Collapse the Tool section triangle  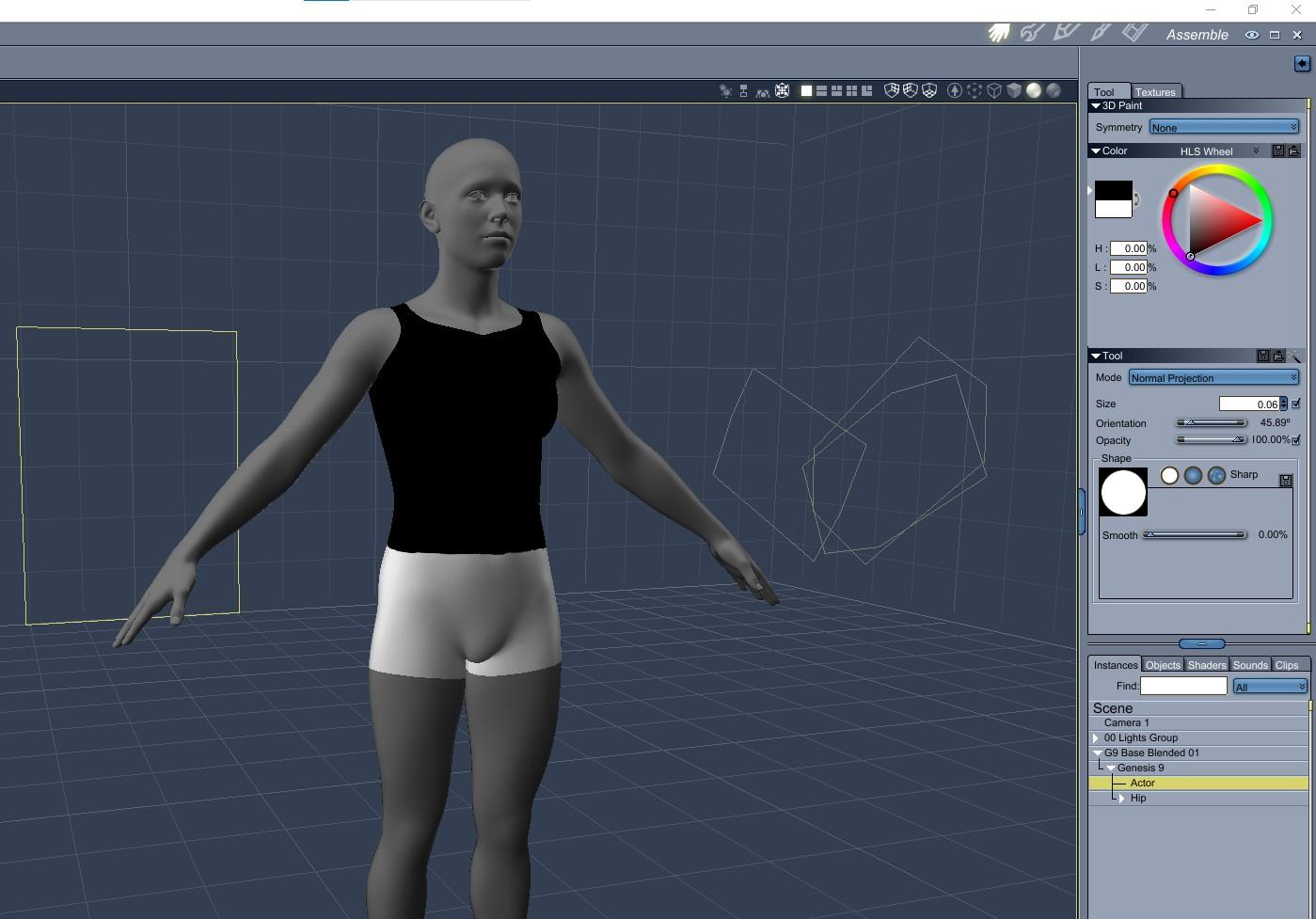(1096, 356)
